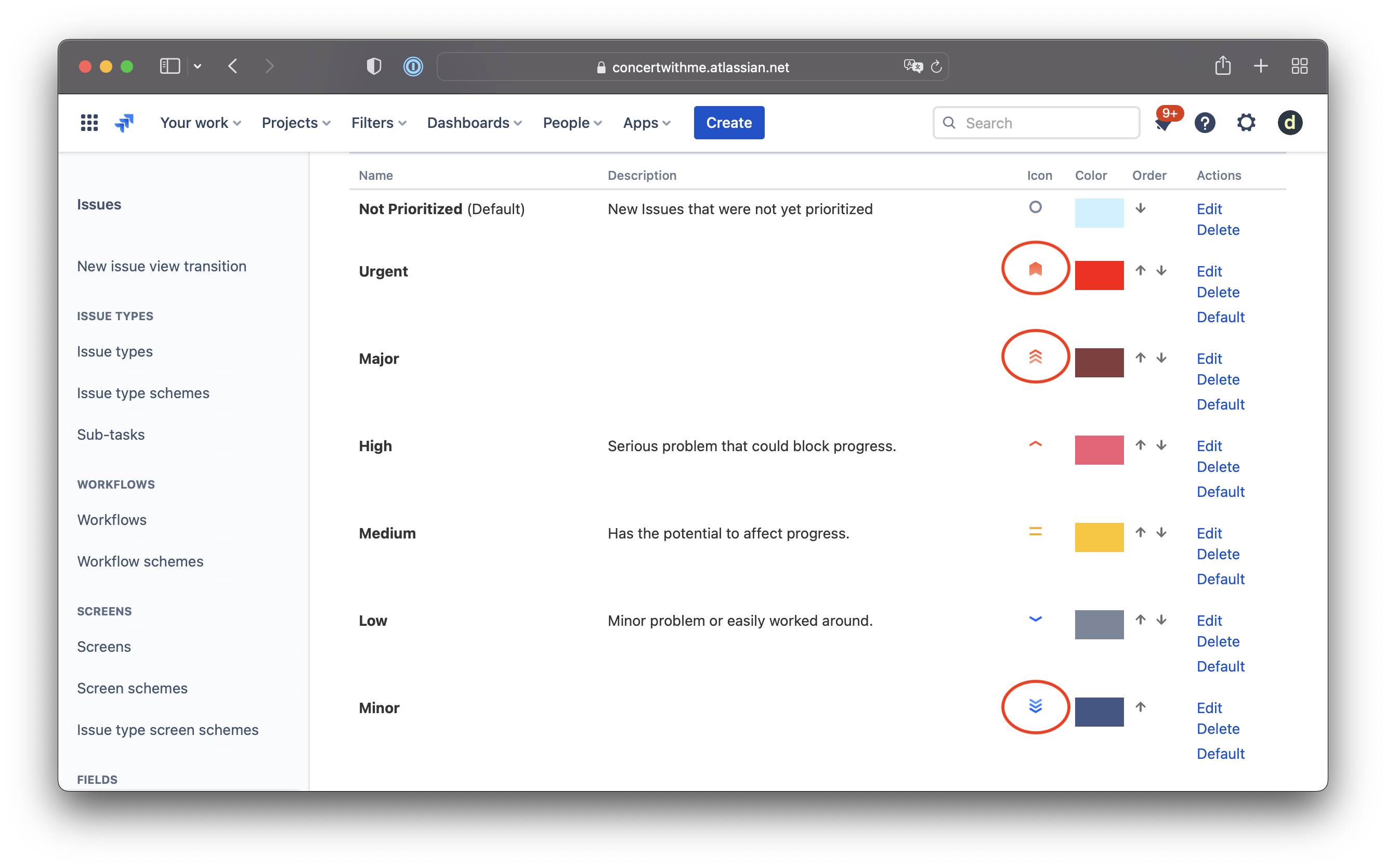Click Delete action for Low priority
Image resolution: width=1386 pixels, height=868 pixels.
pyautogui.click(x=1218, y=641)
